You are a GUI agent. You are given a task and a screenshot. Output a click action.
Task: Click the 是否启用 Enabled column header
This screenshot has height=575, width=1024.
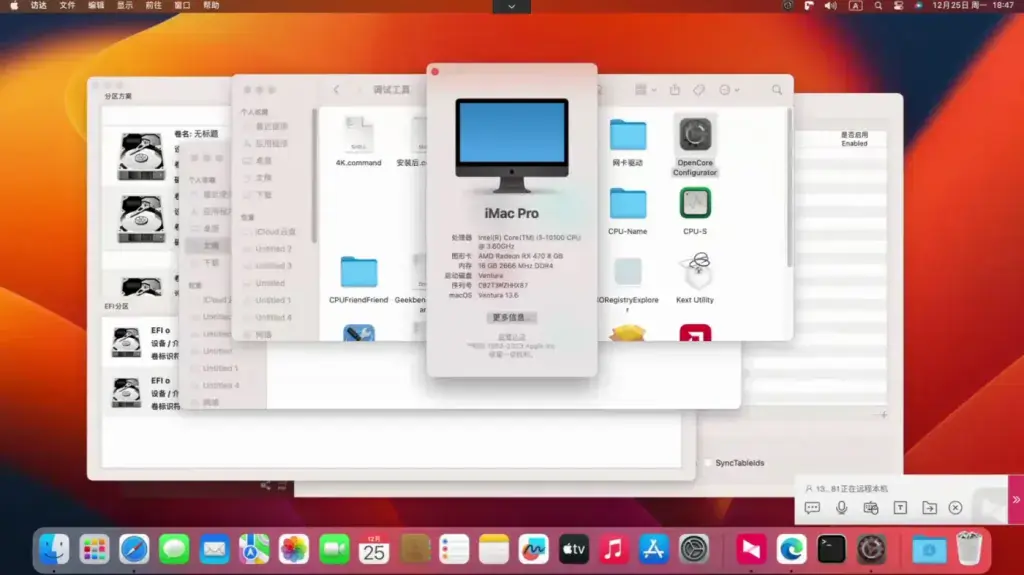854,139
